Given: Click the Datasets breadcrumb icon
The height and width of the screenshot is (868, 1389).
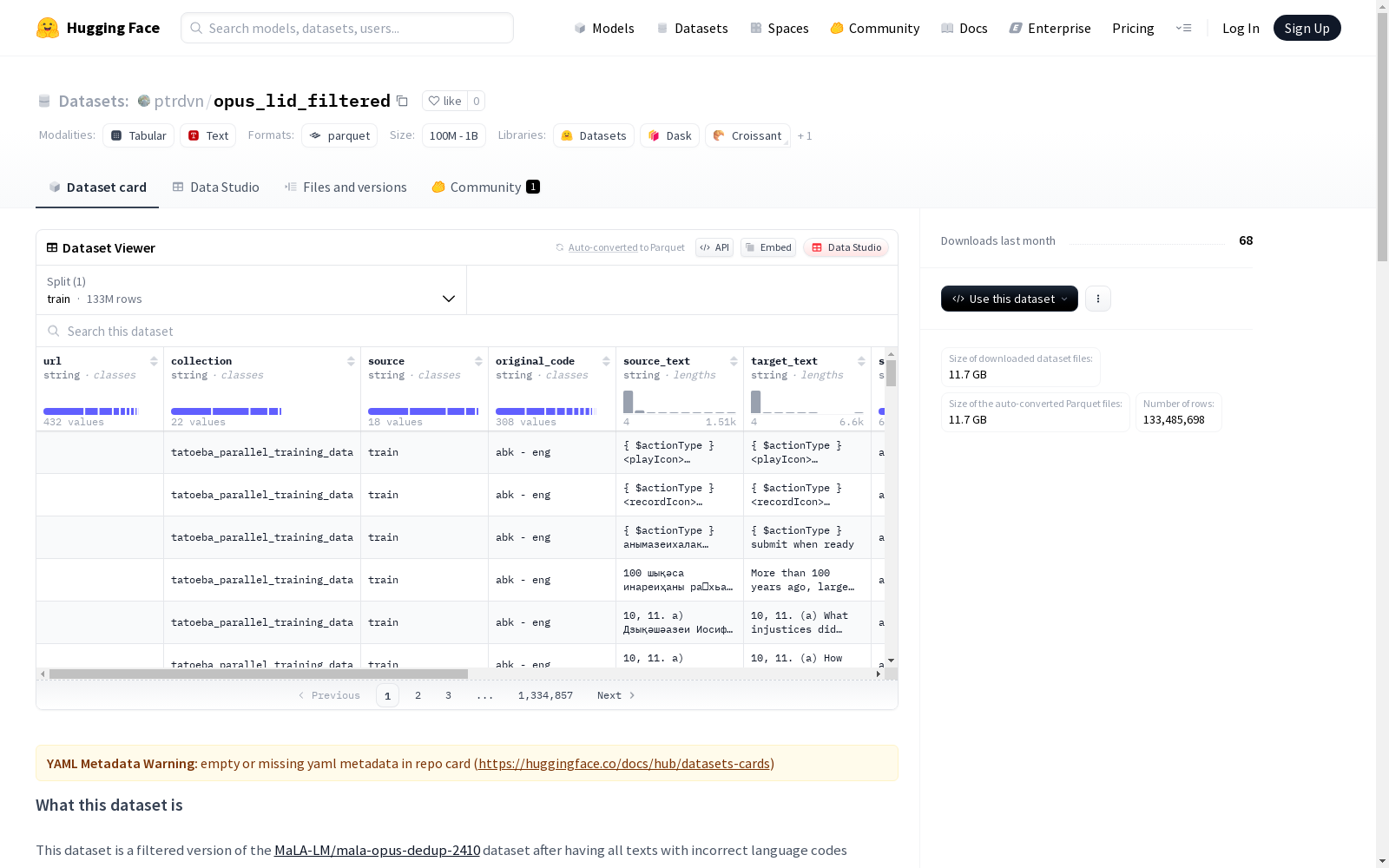Looking at the screenshot, I should (x=44, y=102).
